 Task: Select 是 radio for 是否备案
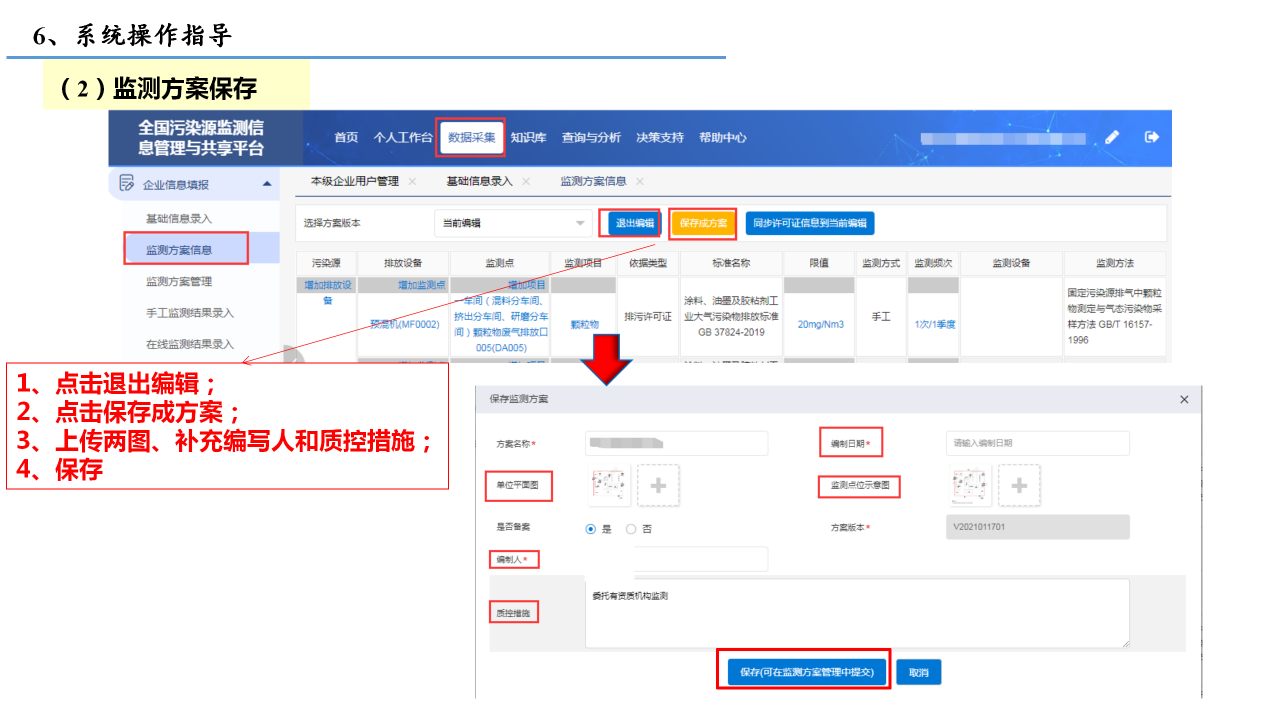pos(591,528)
